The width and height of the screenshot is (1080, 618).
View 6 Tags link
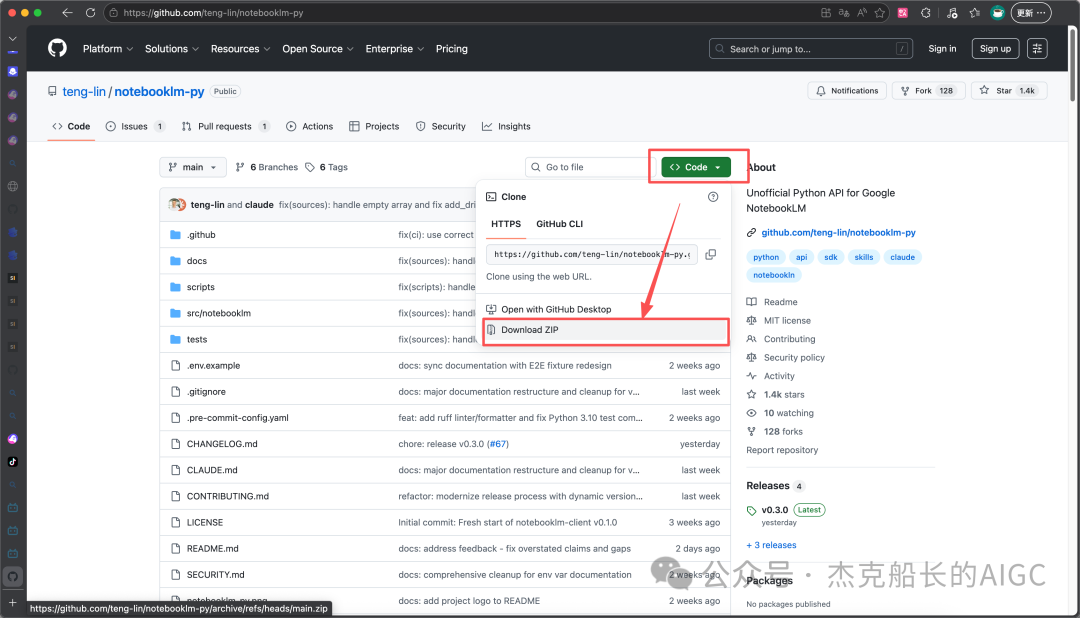[326, 167]
